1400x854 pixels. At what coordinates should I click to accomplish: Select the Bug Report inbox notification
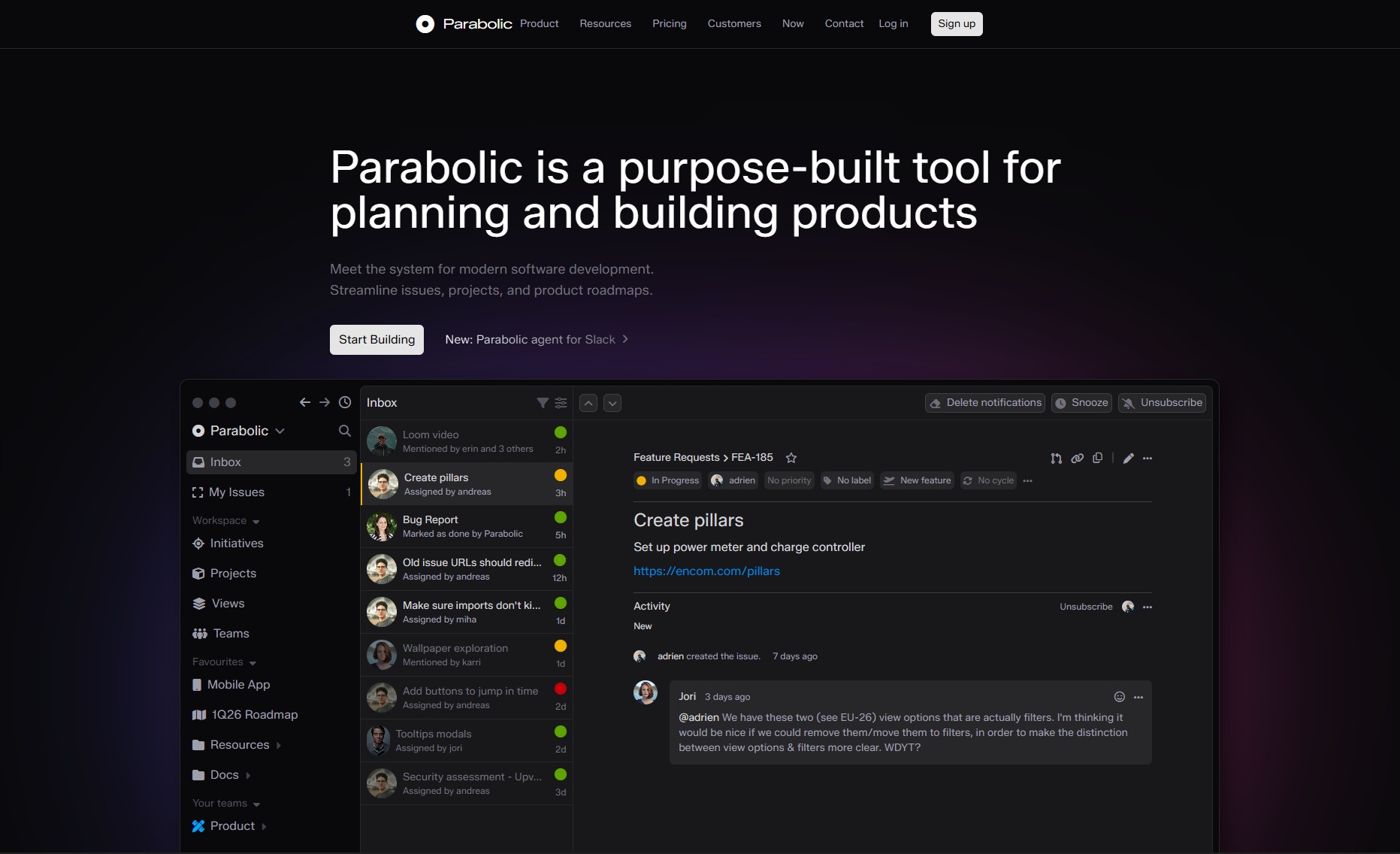click(466, 526)
